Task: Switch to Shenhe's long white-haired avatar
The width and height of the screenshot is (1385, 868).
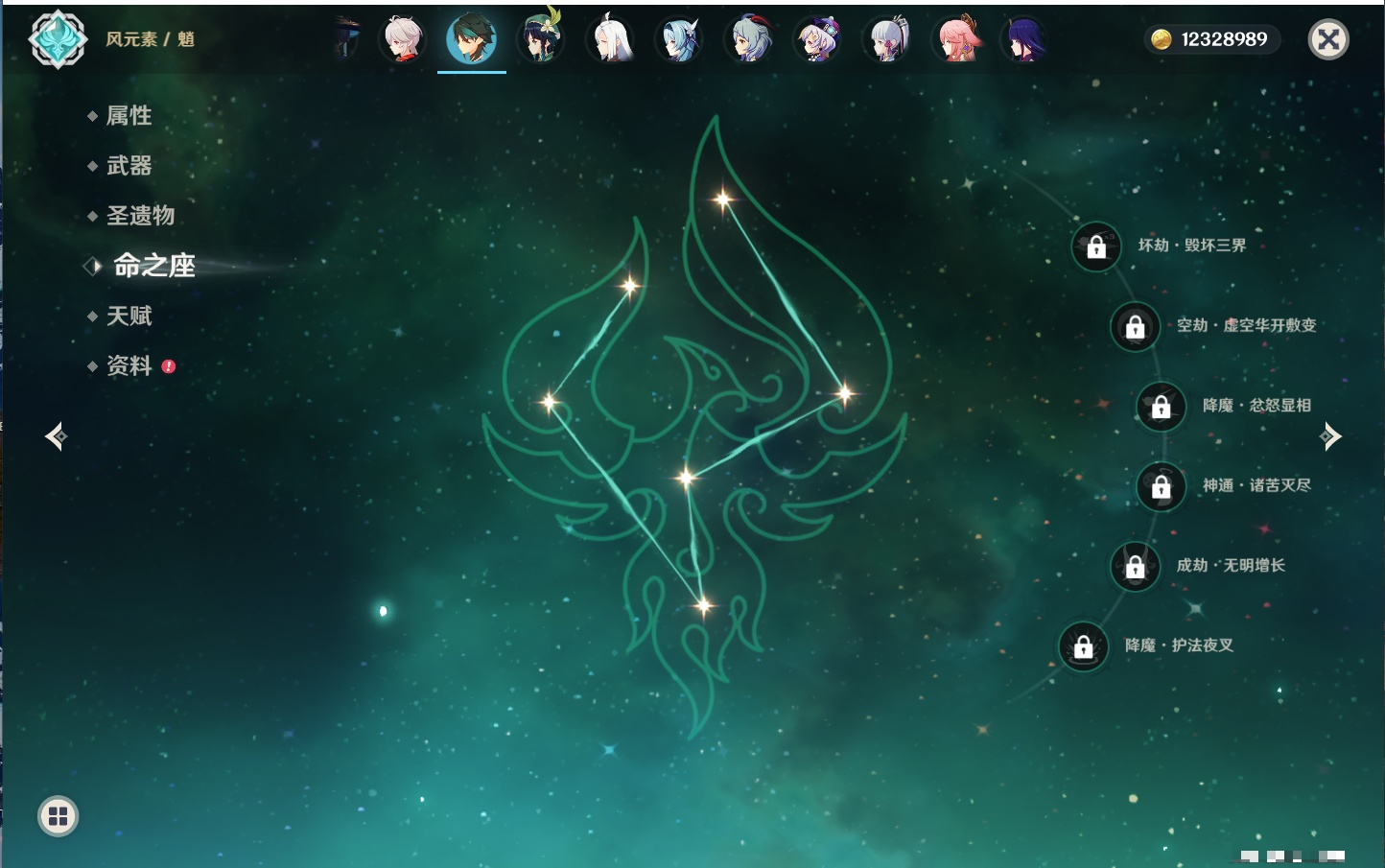Action: [610, 39]
